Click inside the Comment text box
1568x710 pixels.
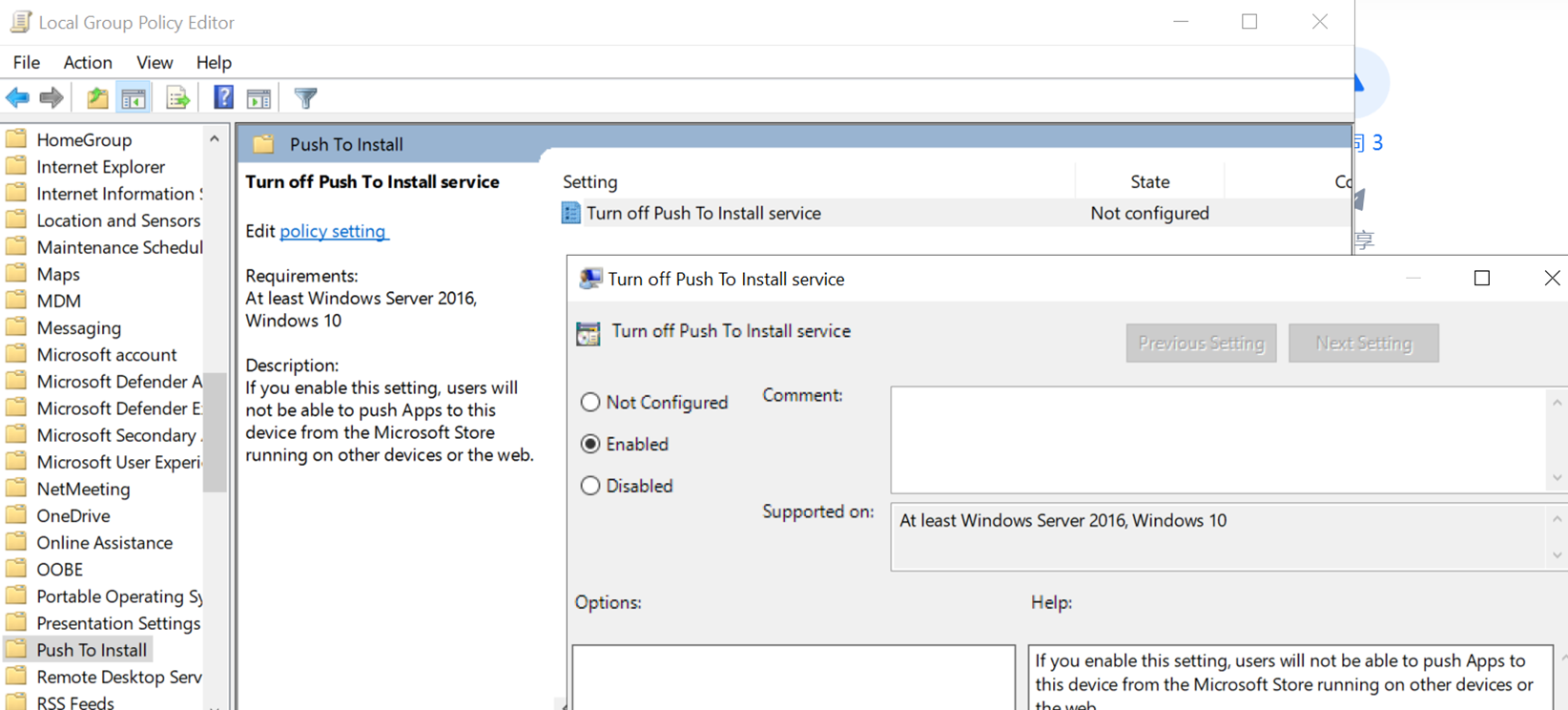pos(1219,440)
